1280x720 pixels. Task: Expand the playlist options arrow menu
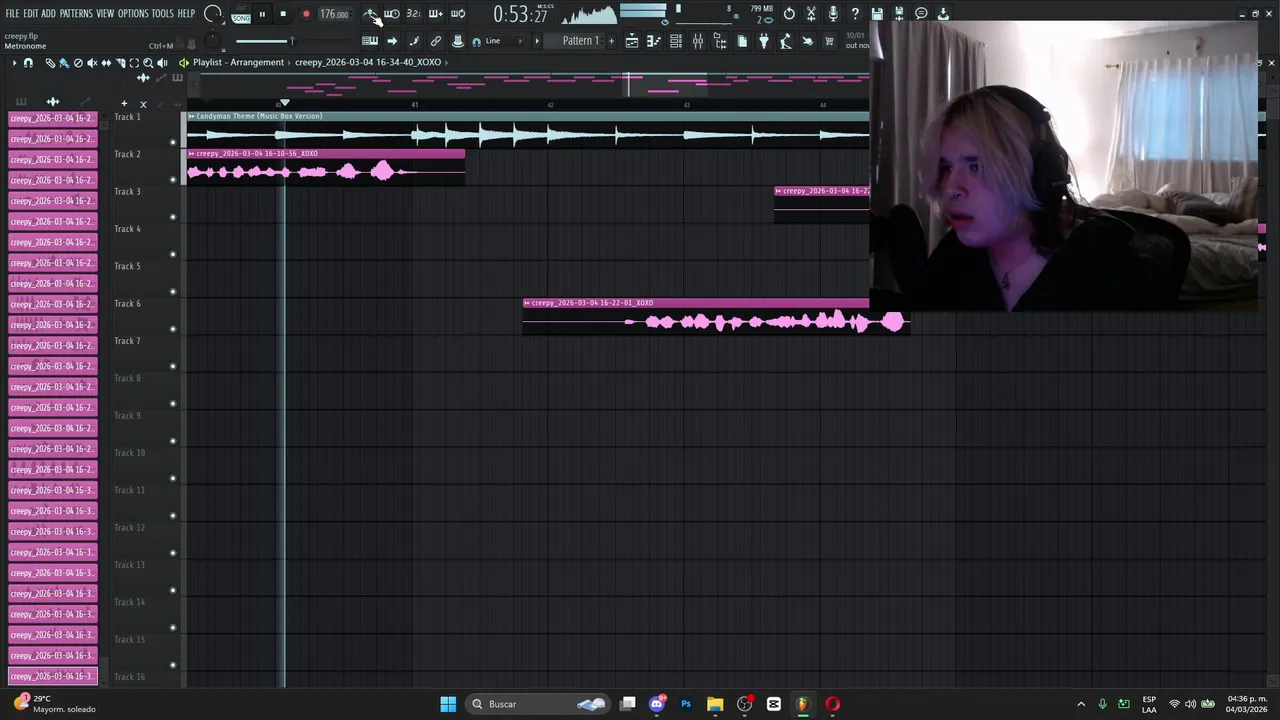point(14,63)
